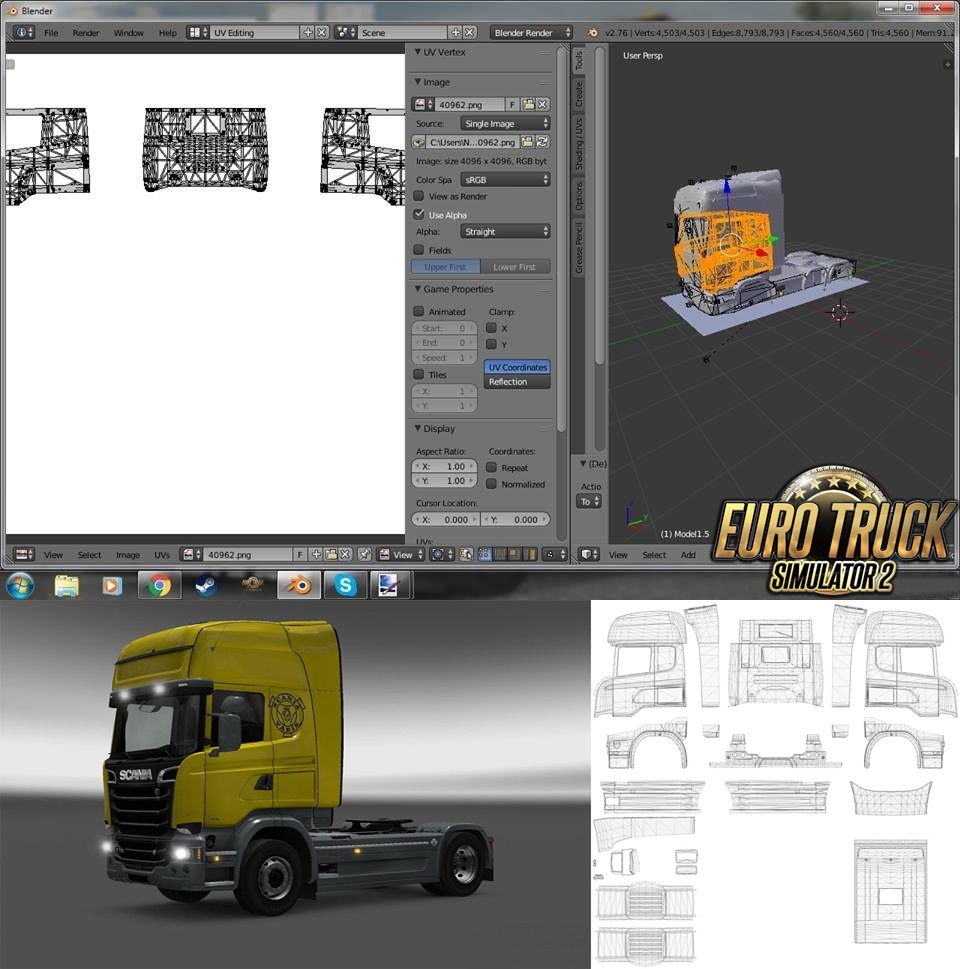Viewport: 960px width, 969px height.
Task: Open image file icon in UV editor header
Action: point(331,554)
